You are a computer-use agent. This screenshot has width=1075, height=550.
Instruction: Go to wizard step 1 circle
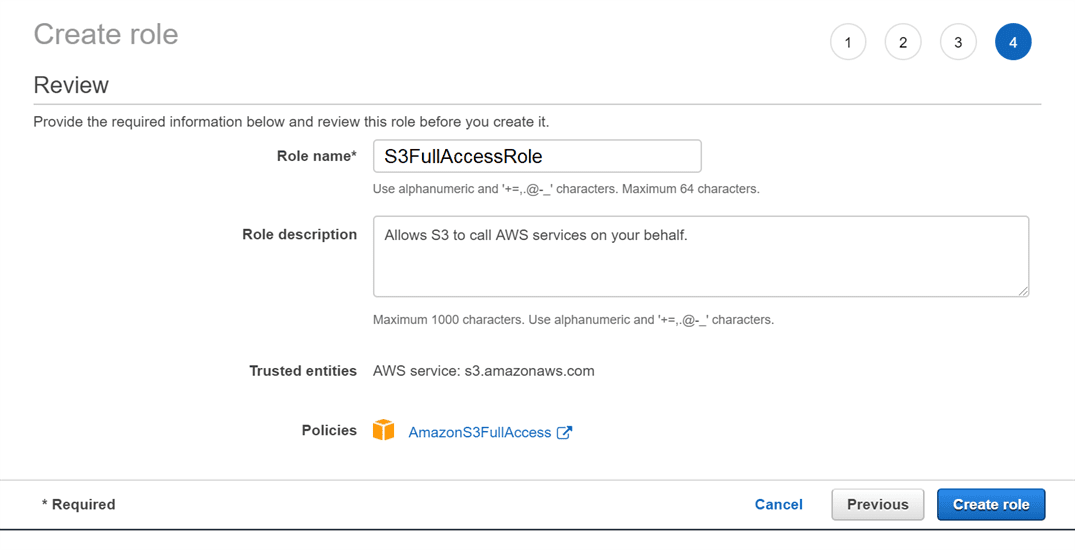(x=848, y=42)
